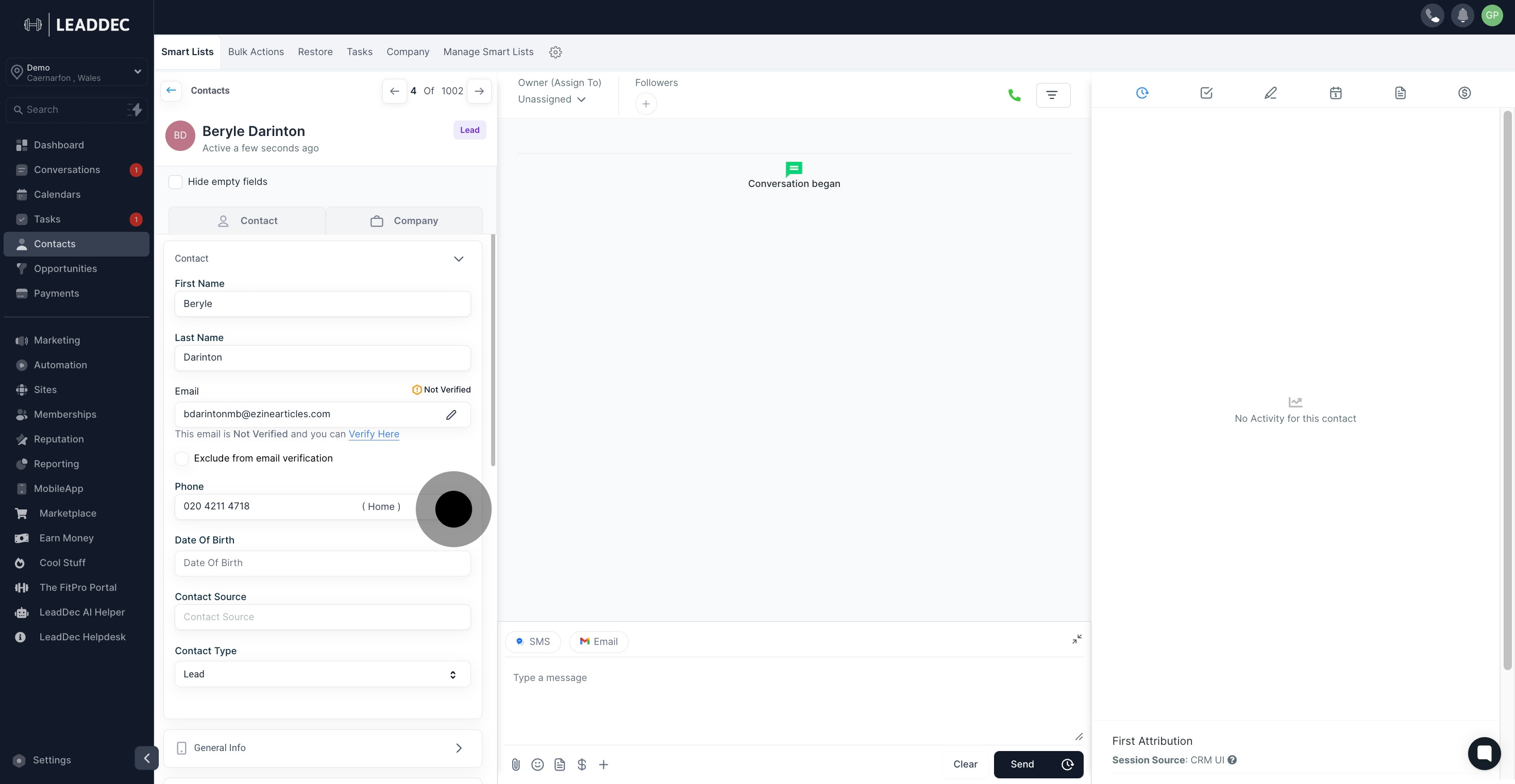Click right panel vertical scrollbar
This screenshot has width=1515, height=784.
pos(1507,390)
